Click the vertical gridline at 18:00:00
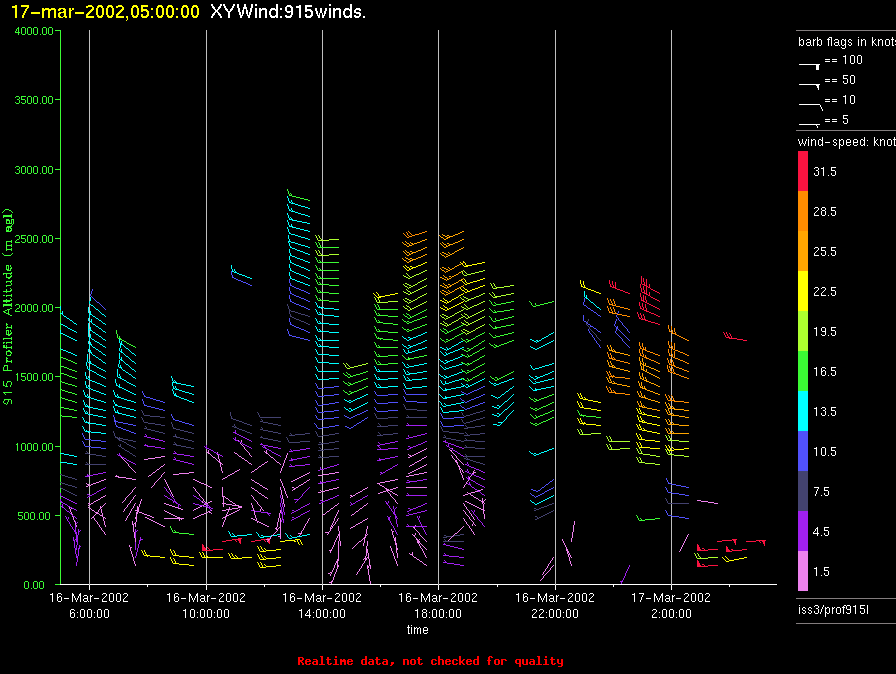This screenshot has height=674, width=896. [438, 307]
